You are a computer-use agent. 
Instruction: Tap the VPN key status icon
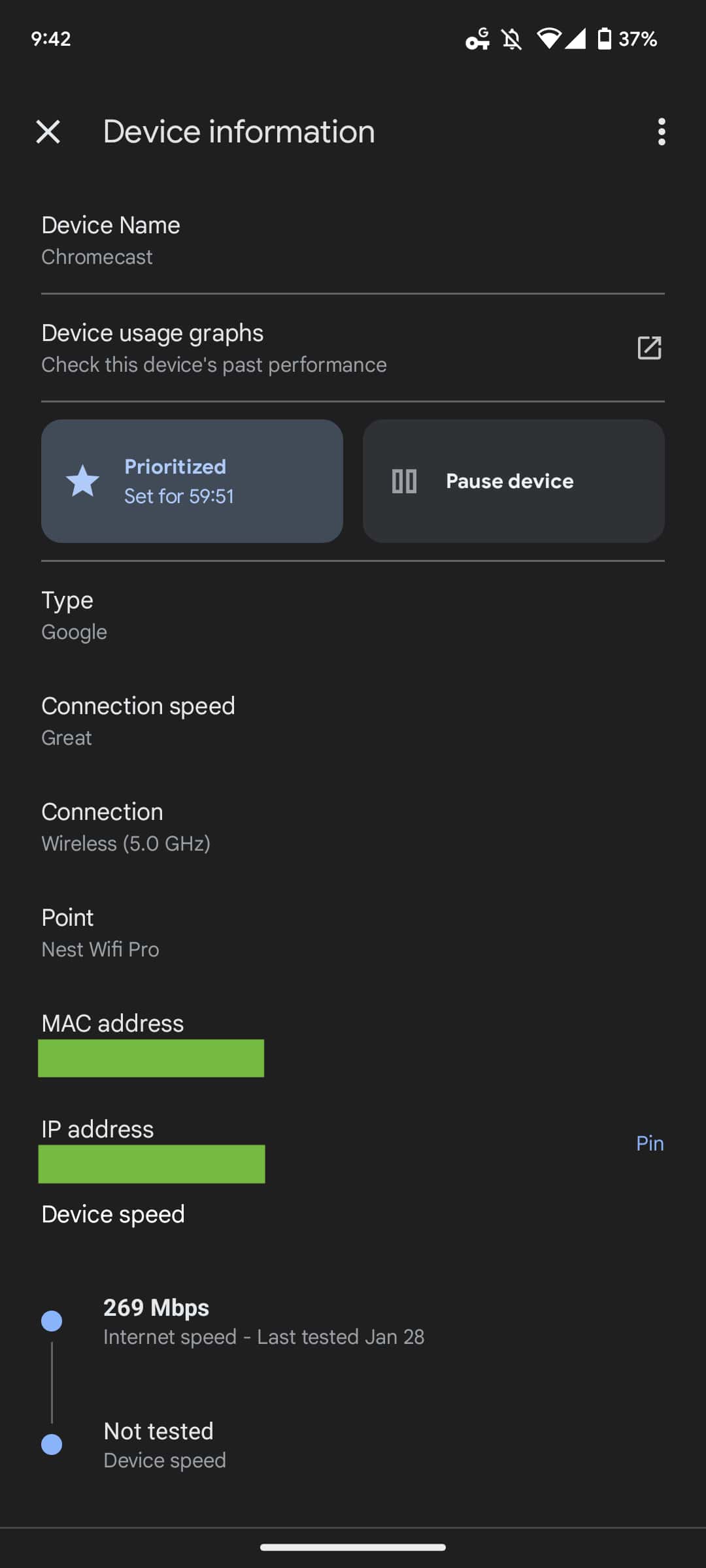click(x=477, y=39)
